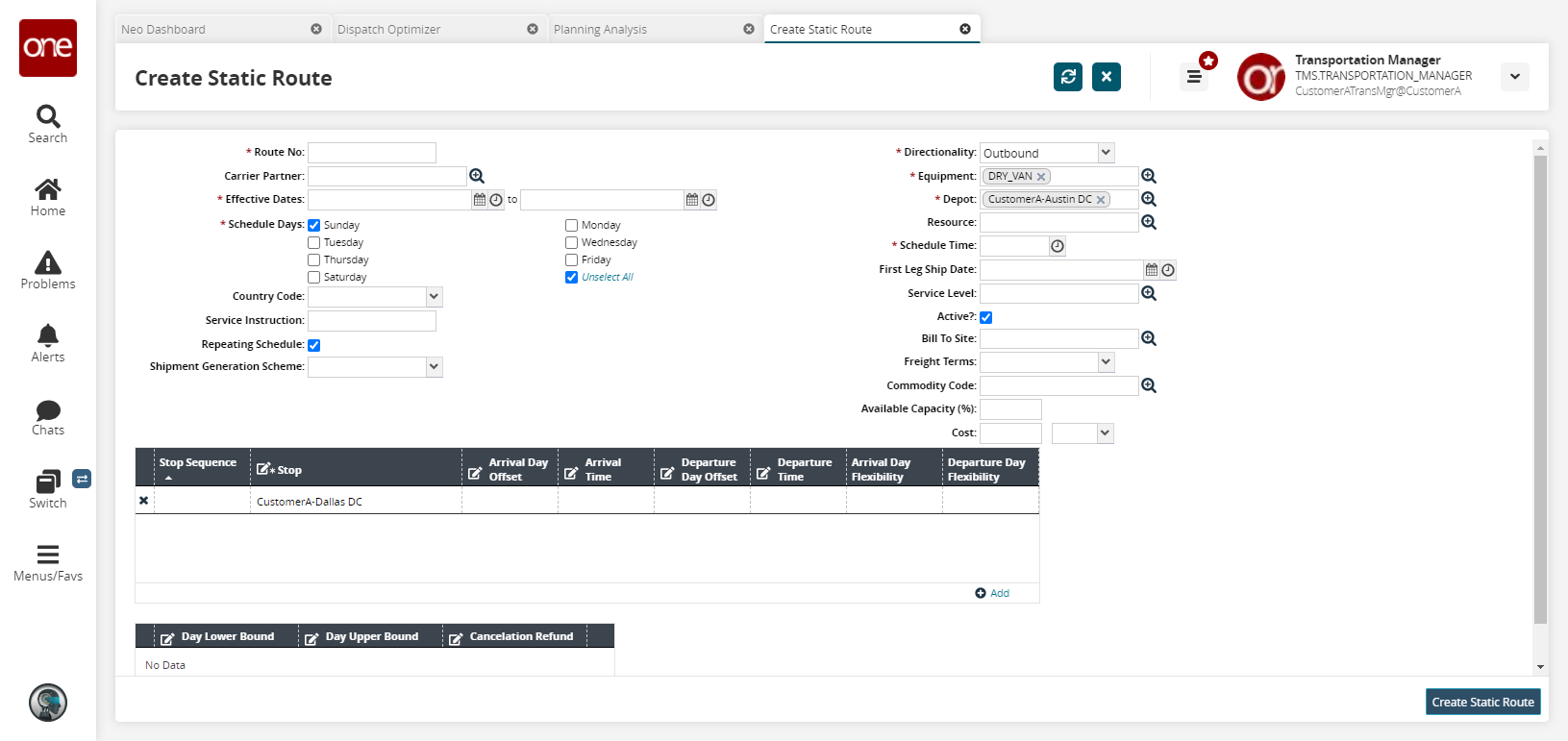Expand the Freight Terms dropdown
1568x741 pixels.
tap(1106, 362)
